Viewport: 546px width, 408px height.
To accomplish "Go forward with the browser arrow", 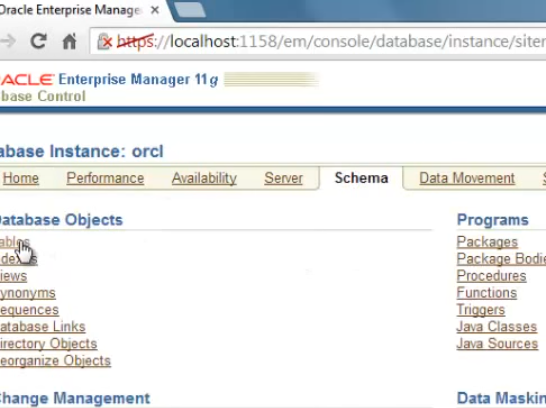I will pyautogui.click(x=8, y=41).
